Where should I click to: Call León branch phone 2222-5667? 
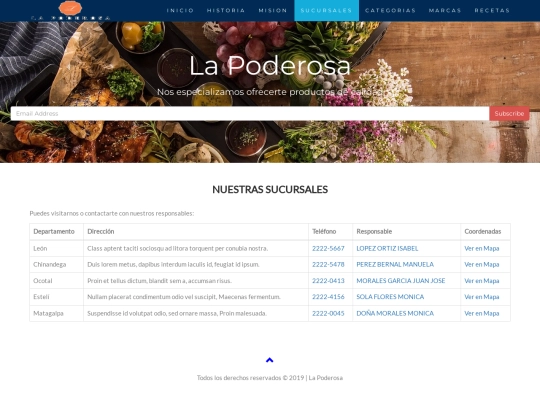tap(328, 248)
